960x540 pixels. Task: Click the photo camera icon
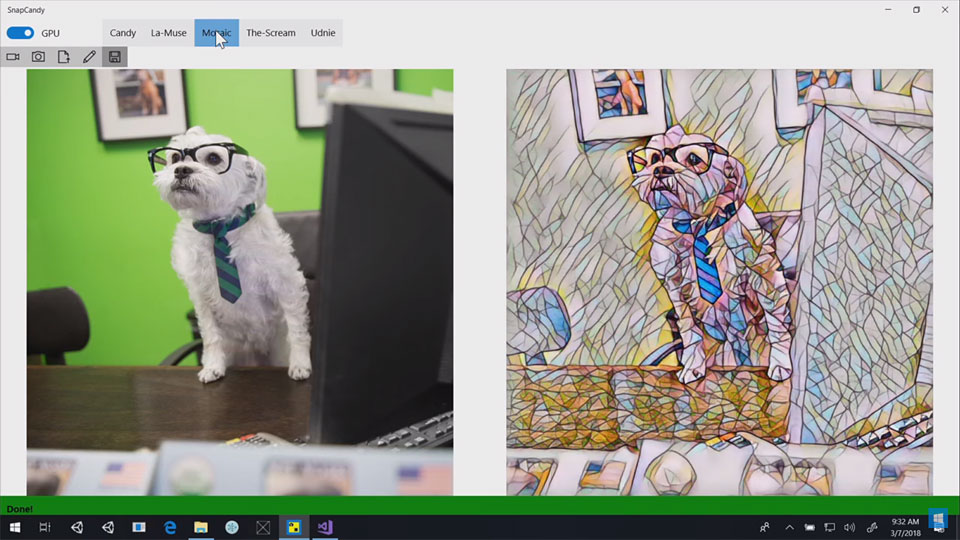point(38,57)
